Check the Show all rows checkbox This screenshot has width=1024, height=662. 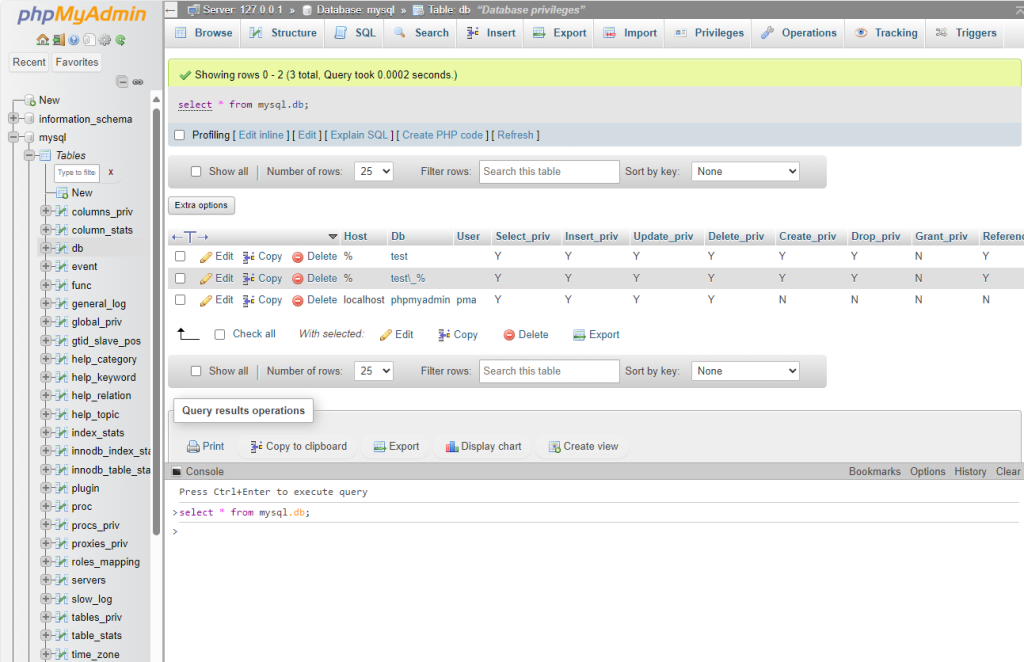195,171
